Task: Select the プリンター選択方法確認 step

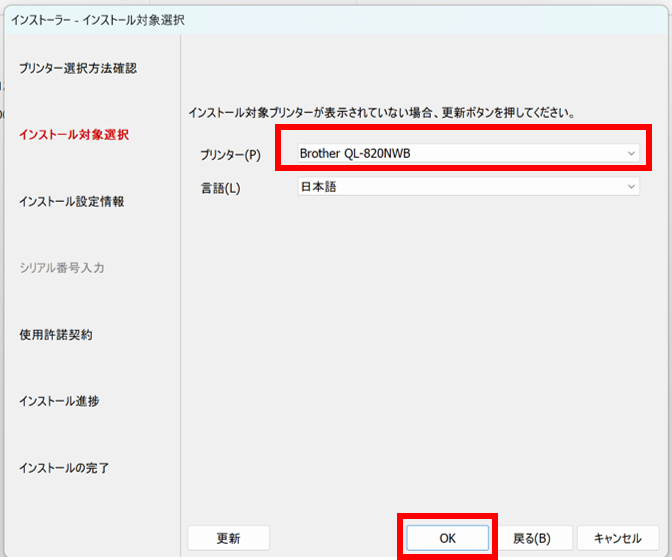Action: click(x=78, y=68)
